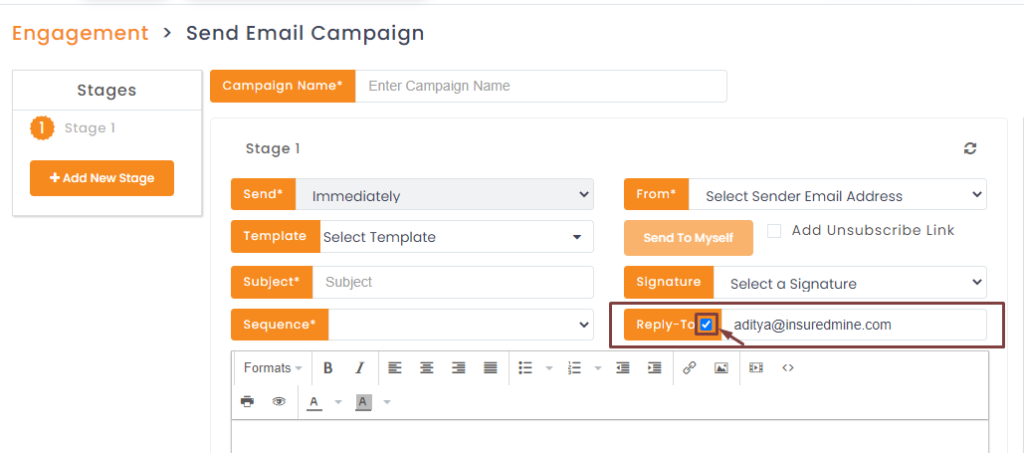
Task: Open the Select a Signature dropdown
Action: coord(850,283)
